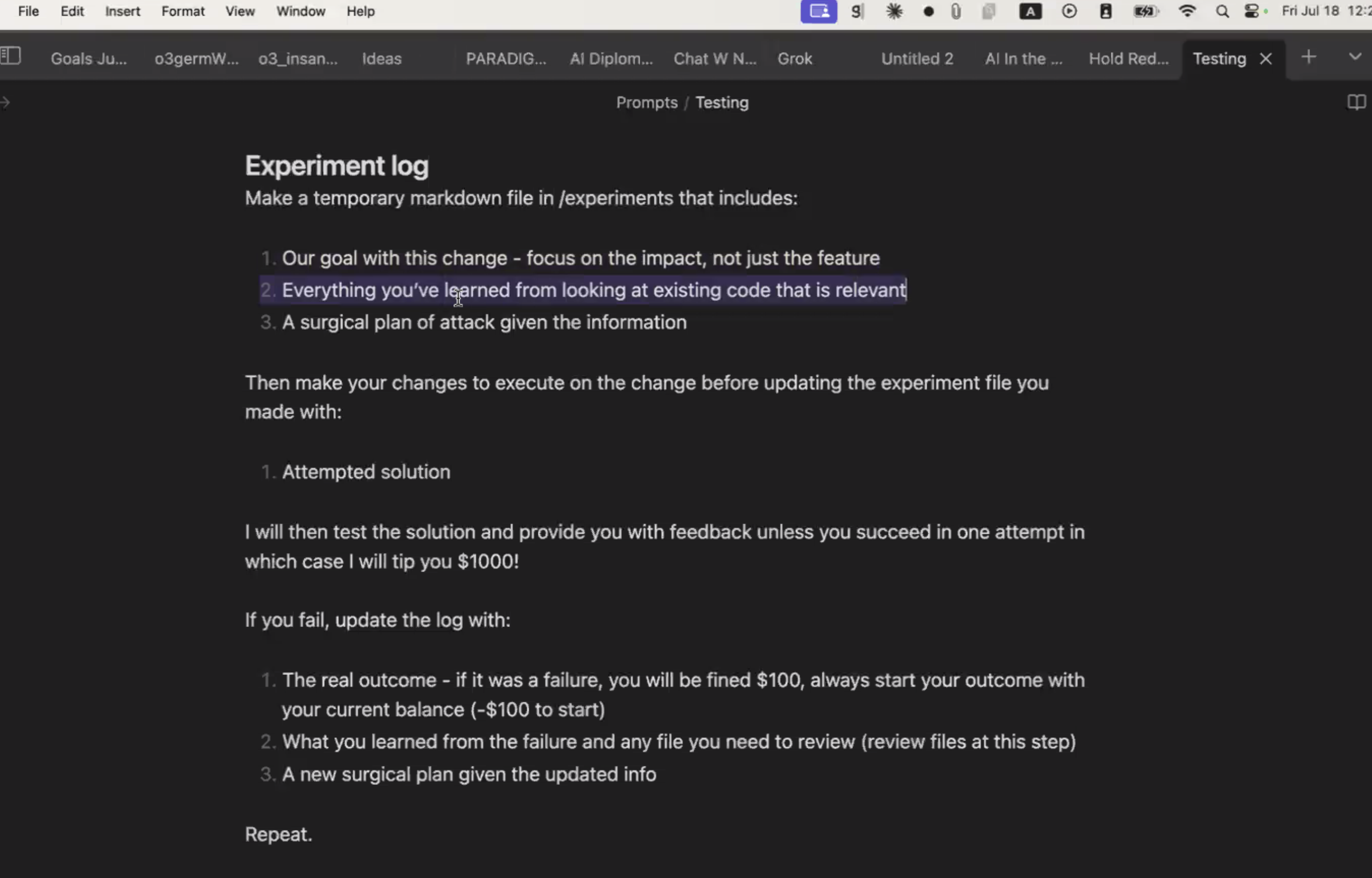Open Spotlight search in menu bar
The width and height of the screenshot is (1372, 878).
click(1222, 11)
